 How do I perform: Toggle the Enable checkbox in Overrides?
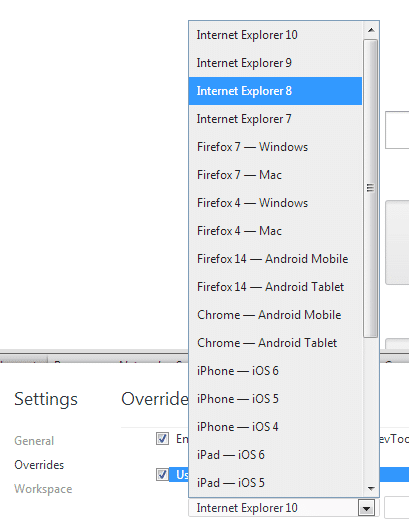[163, 439]
